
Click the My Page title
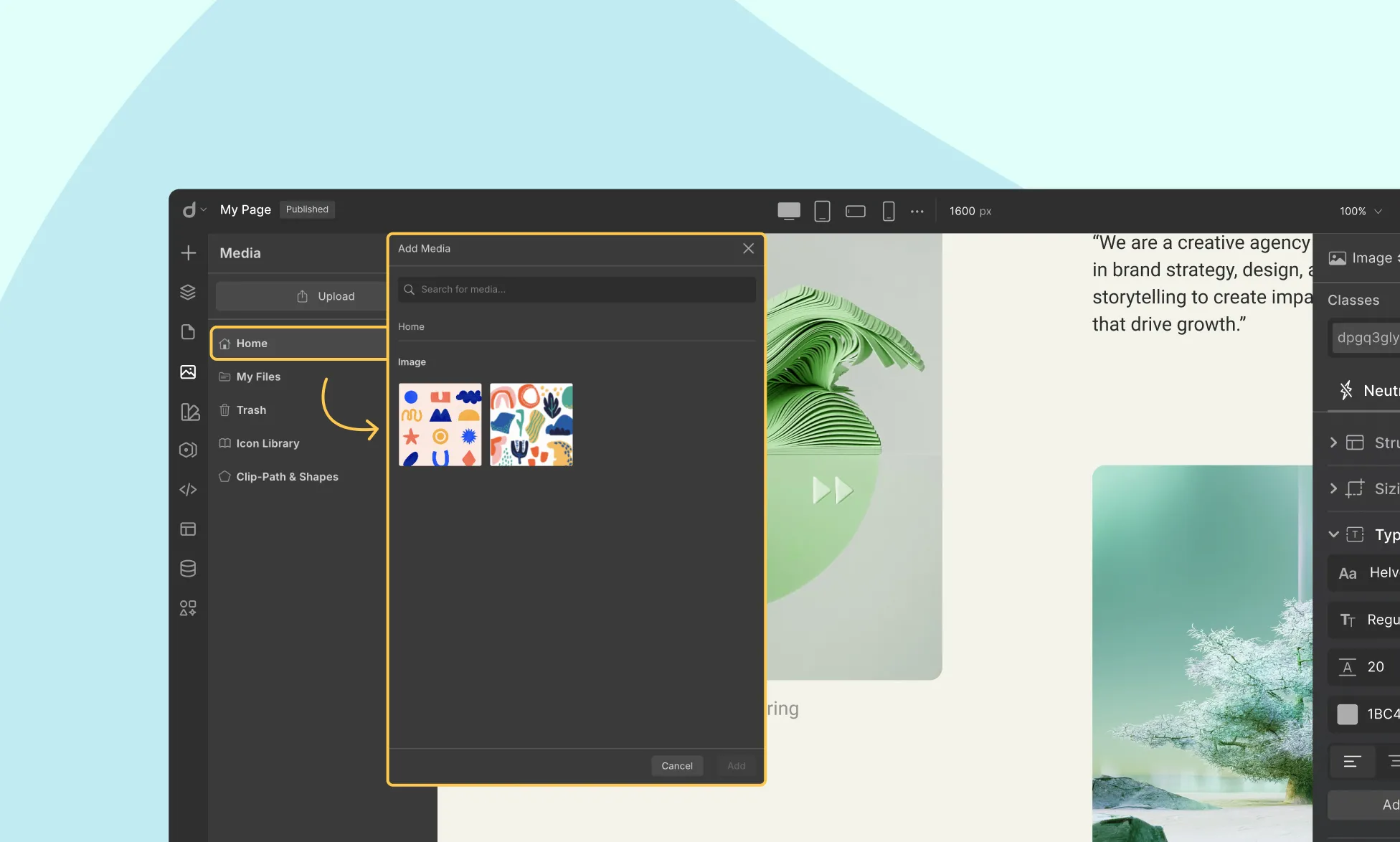tap(245, 209)
